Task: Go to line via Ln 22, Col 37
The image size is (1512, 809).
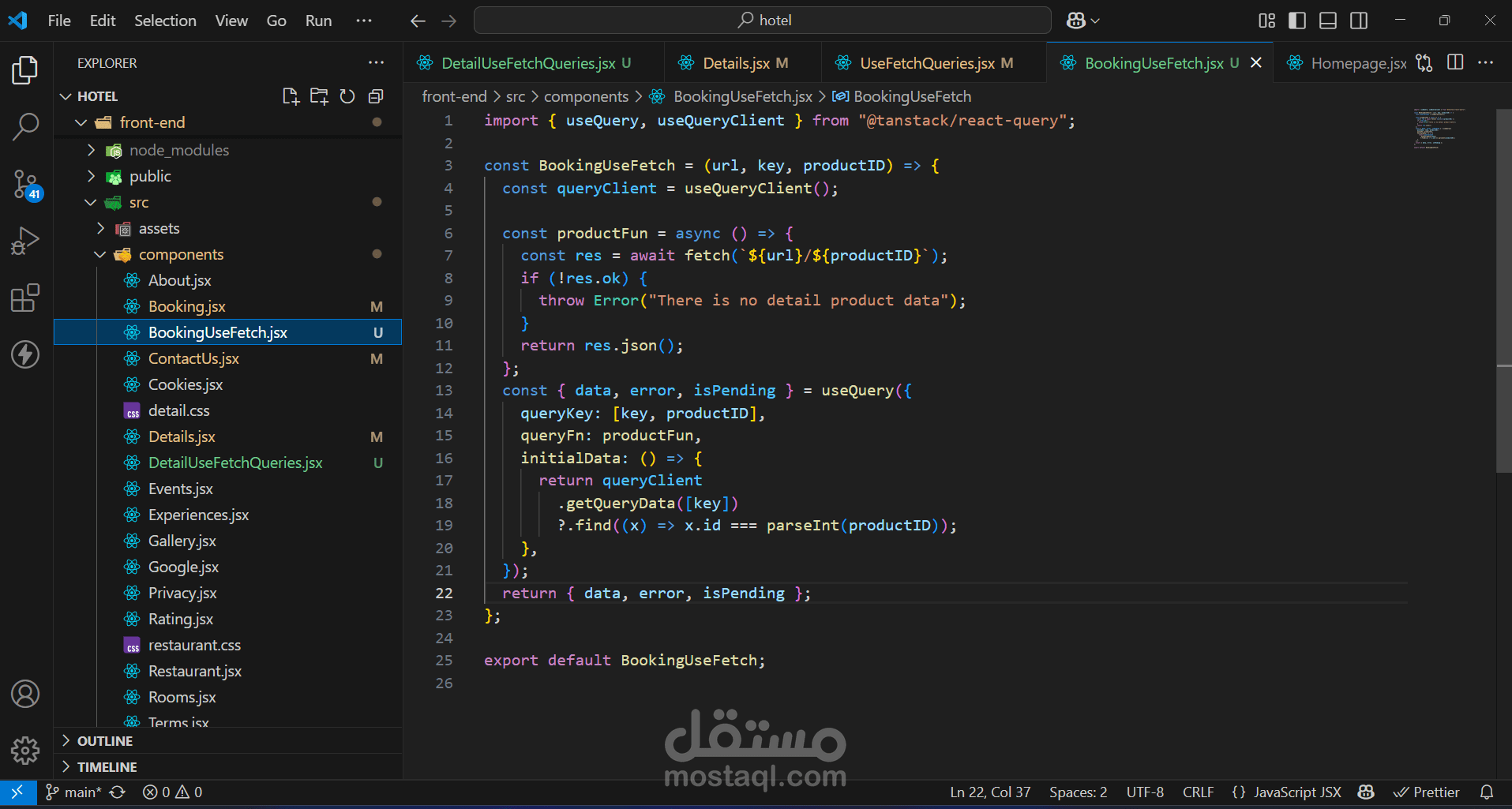Action: (990, 792)
